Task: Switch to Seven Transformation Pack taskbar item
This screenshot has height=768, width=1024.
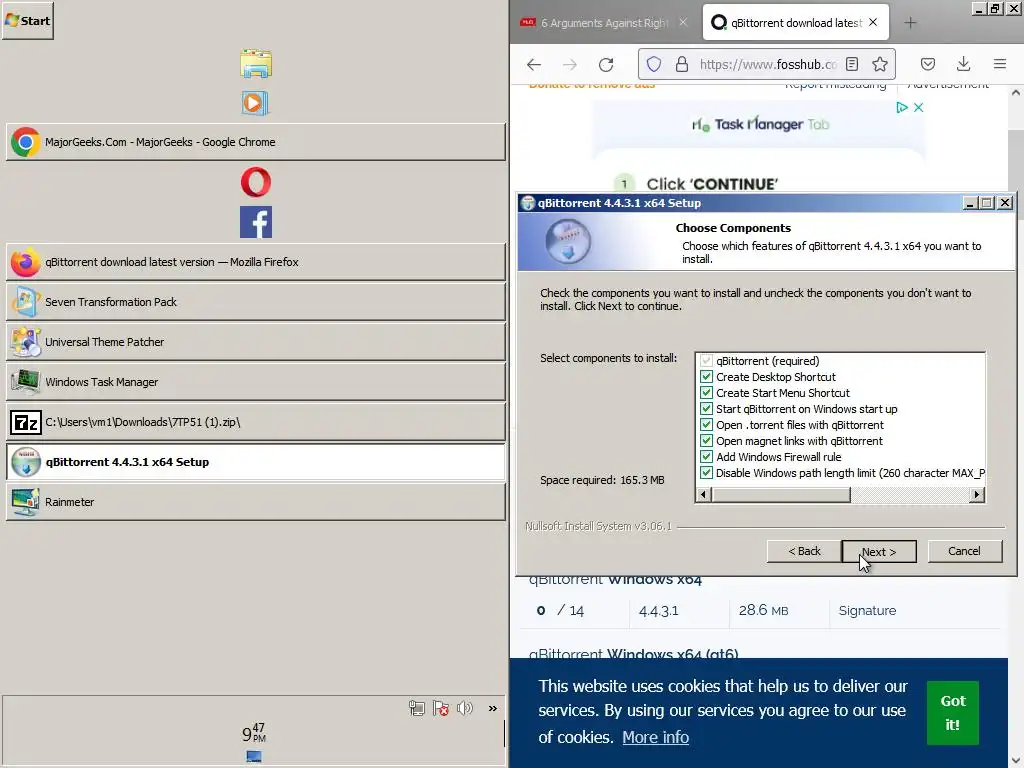Action: 255,302
